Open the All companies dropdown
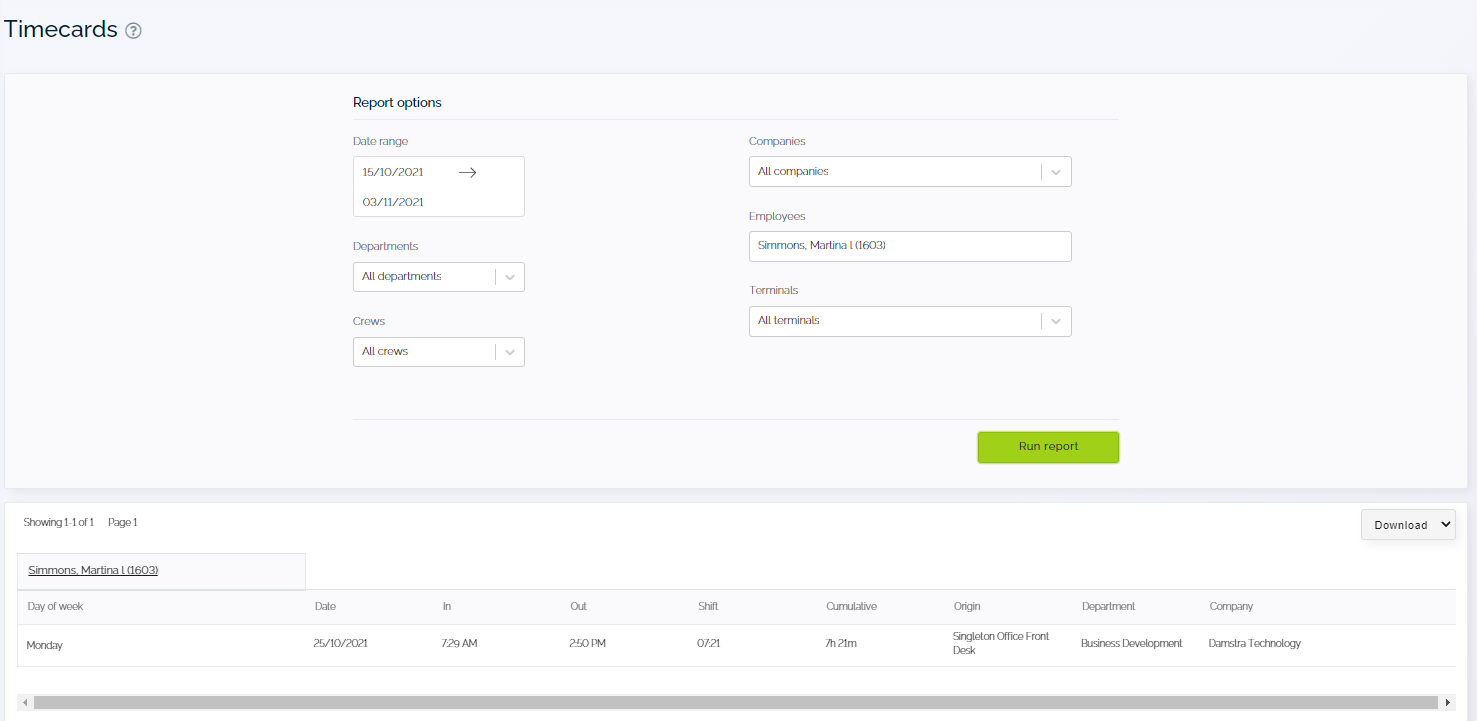Screen dimensions: 1477x721 pyautogui.click(x=909, y=172)
